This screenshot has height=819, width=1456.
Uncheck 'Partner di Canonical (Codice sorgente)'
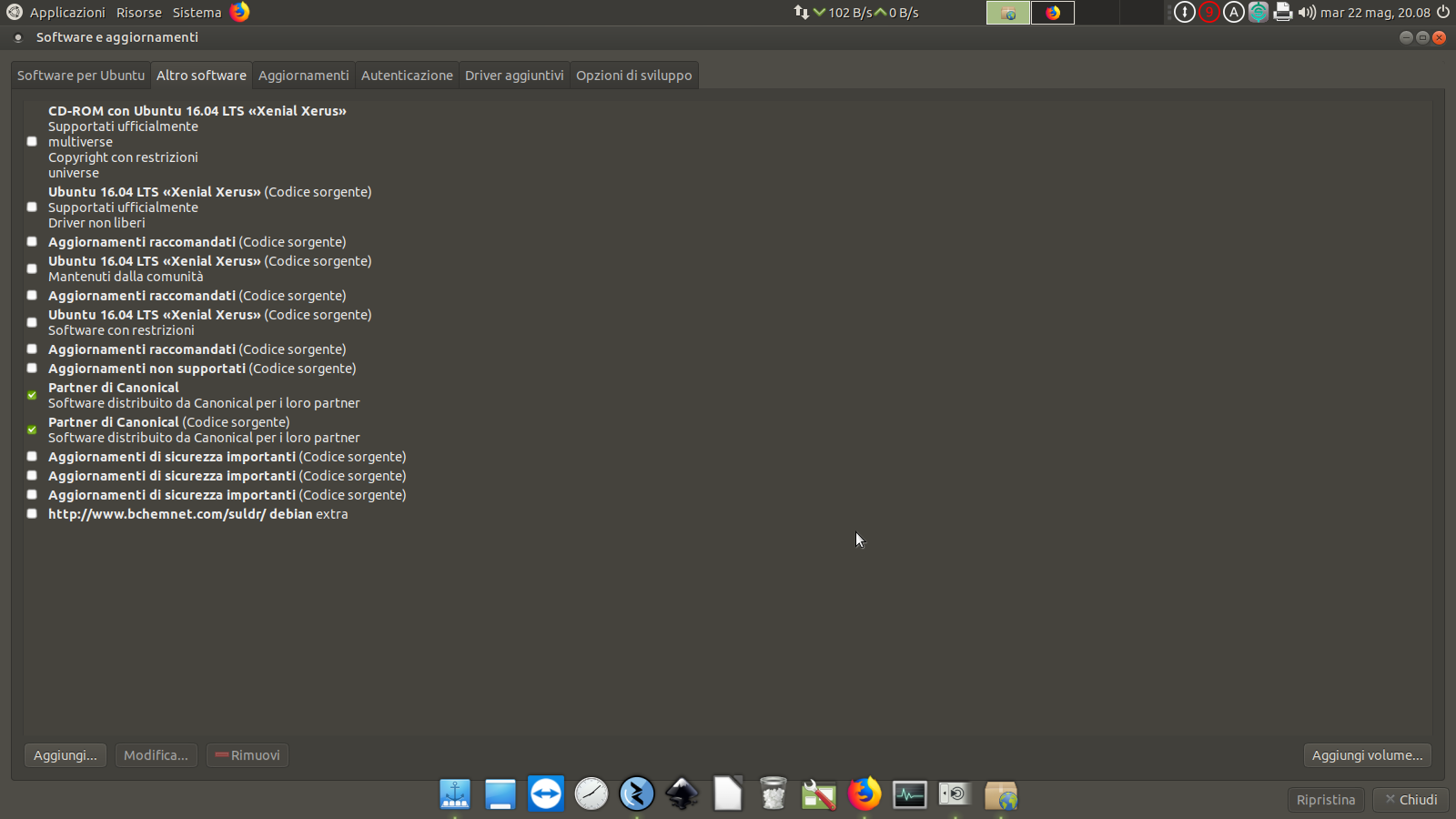coord(32,430)
